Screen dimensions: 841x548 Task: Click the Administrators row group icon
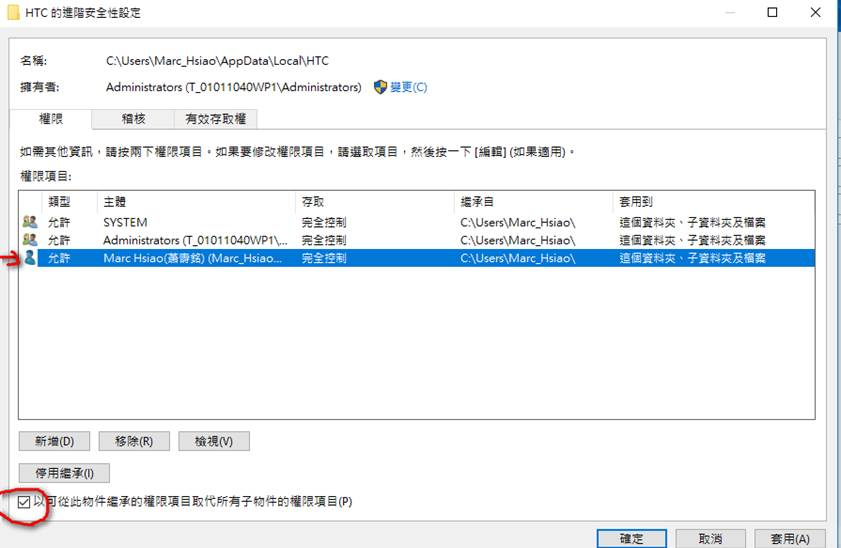point(30,239)
